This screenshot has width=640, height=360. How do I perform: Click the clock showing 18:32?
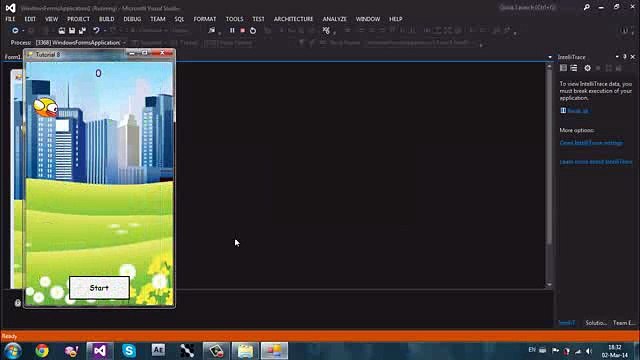(x=614, y=347)
